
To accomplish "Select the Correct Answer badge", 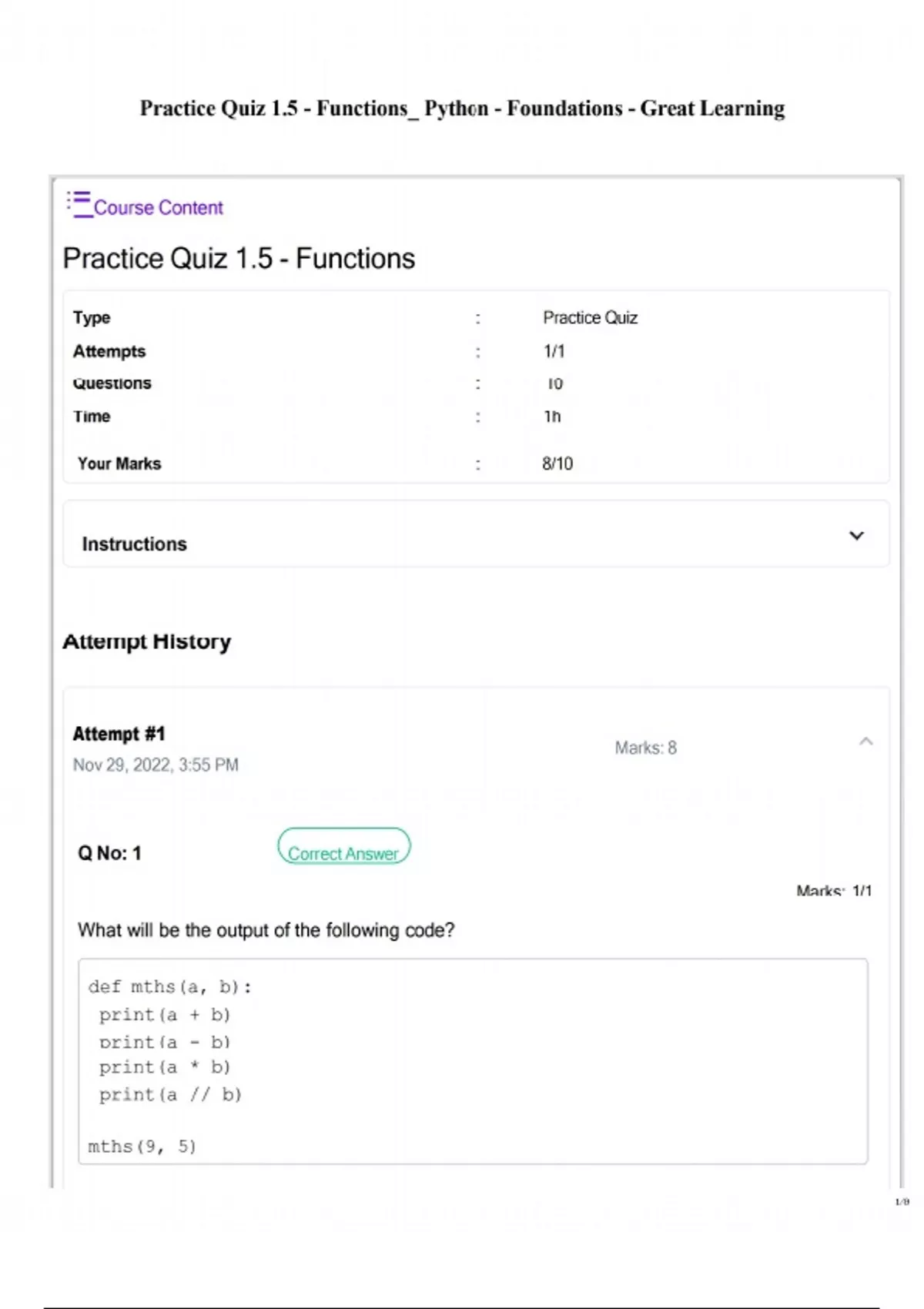I will [343, 846].
